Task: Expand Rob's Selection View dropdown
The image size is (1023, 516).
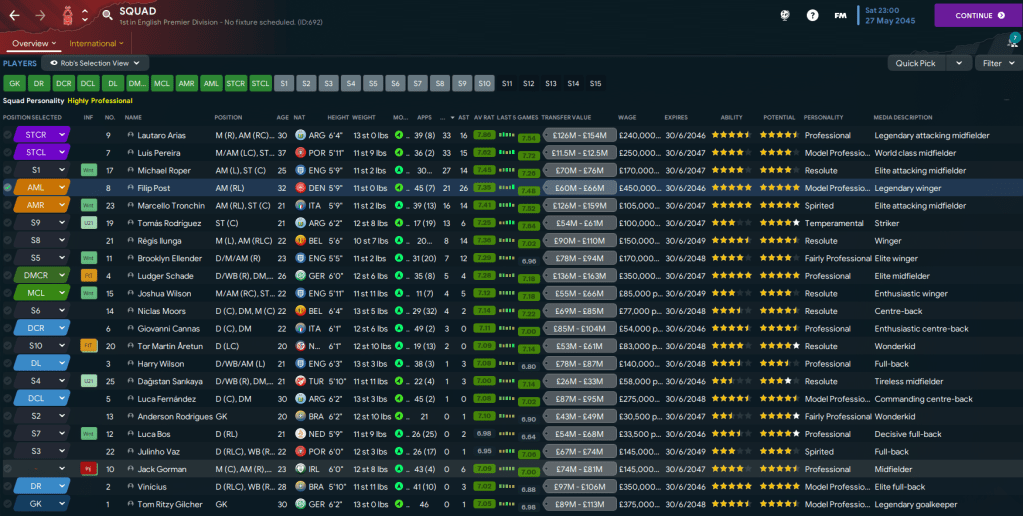Action: point(95,63)
